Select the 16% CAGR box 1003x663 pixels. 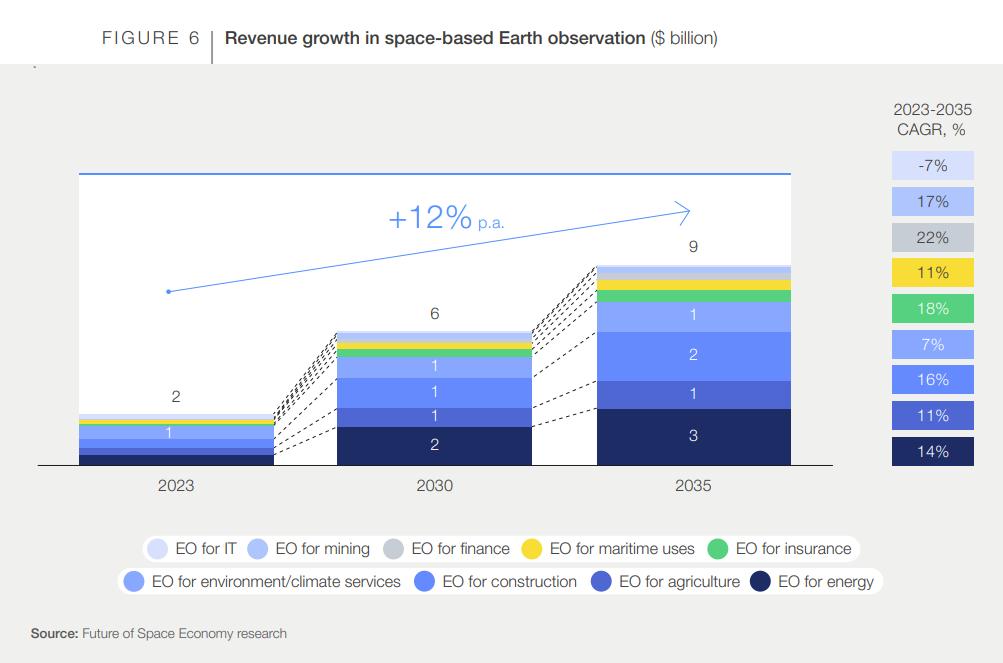pyautogui.click(x=933, y=379)
